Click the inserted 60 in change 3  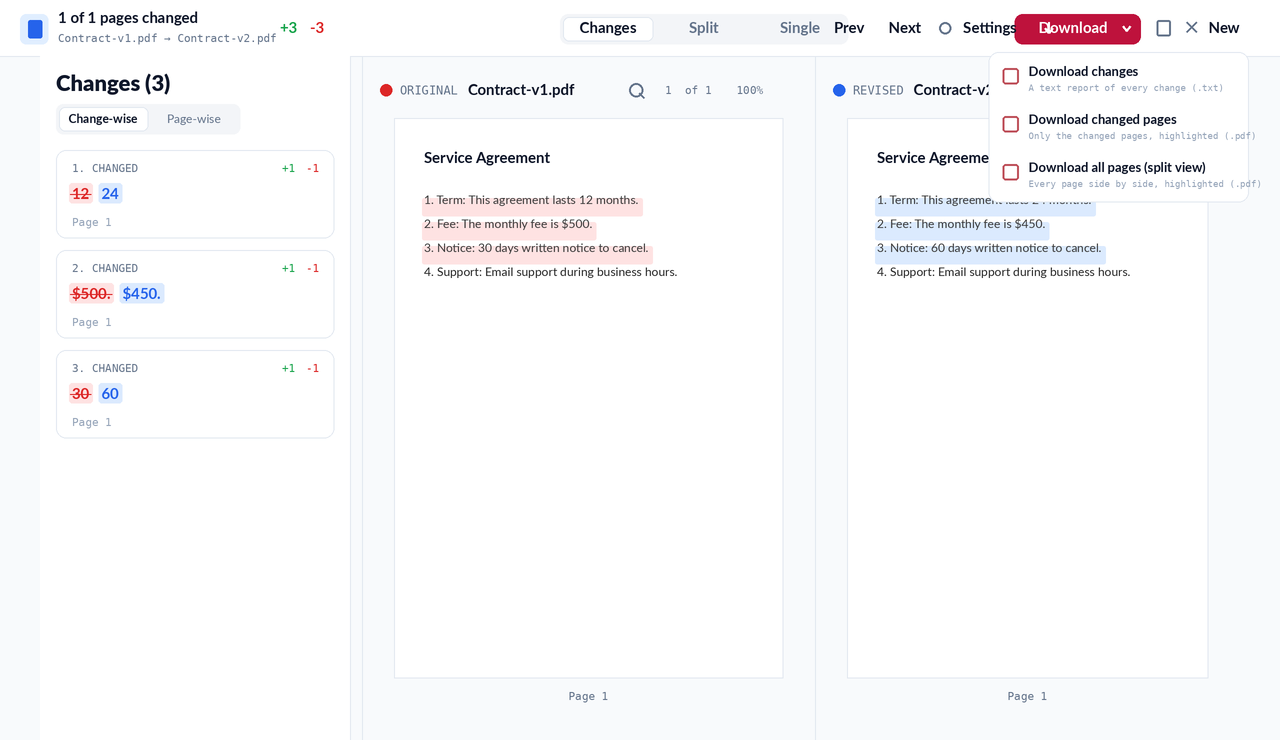(110, 394)
